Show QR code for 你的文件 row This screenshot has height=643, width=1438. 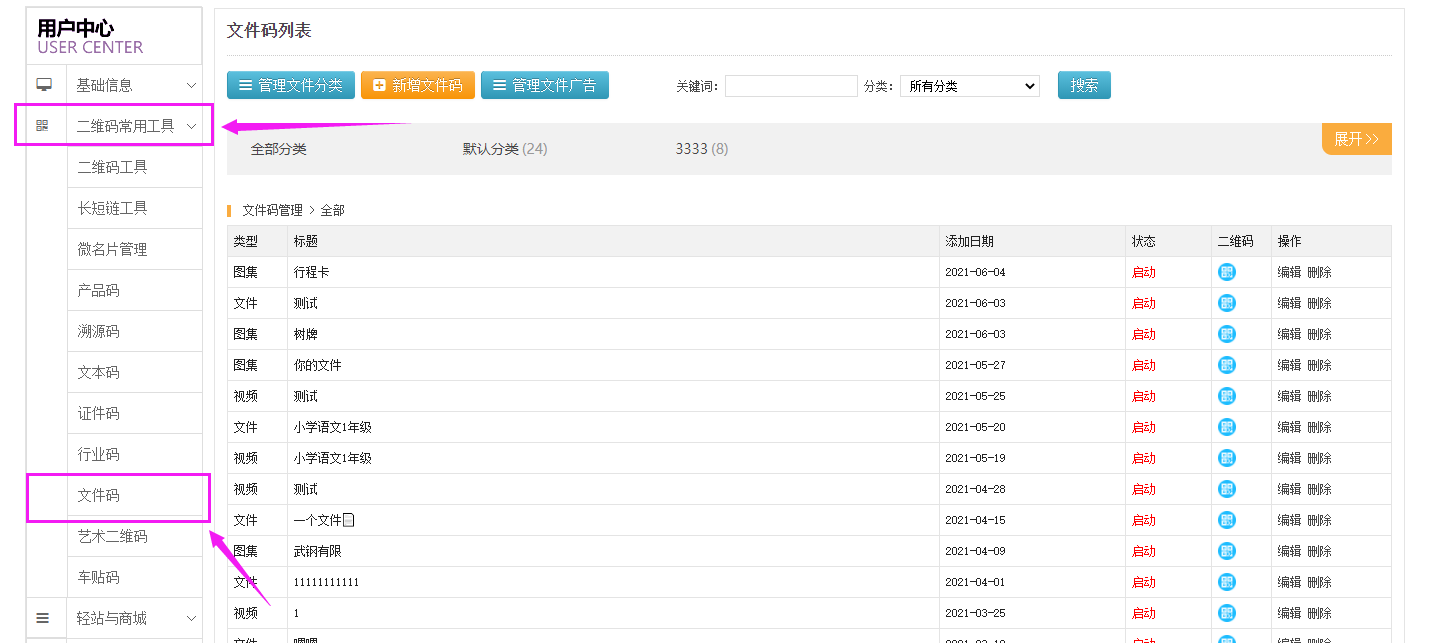point(1227,365)
